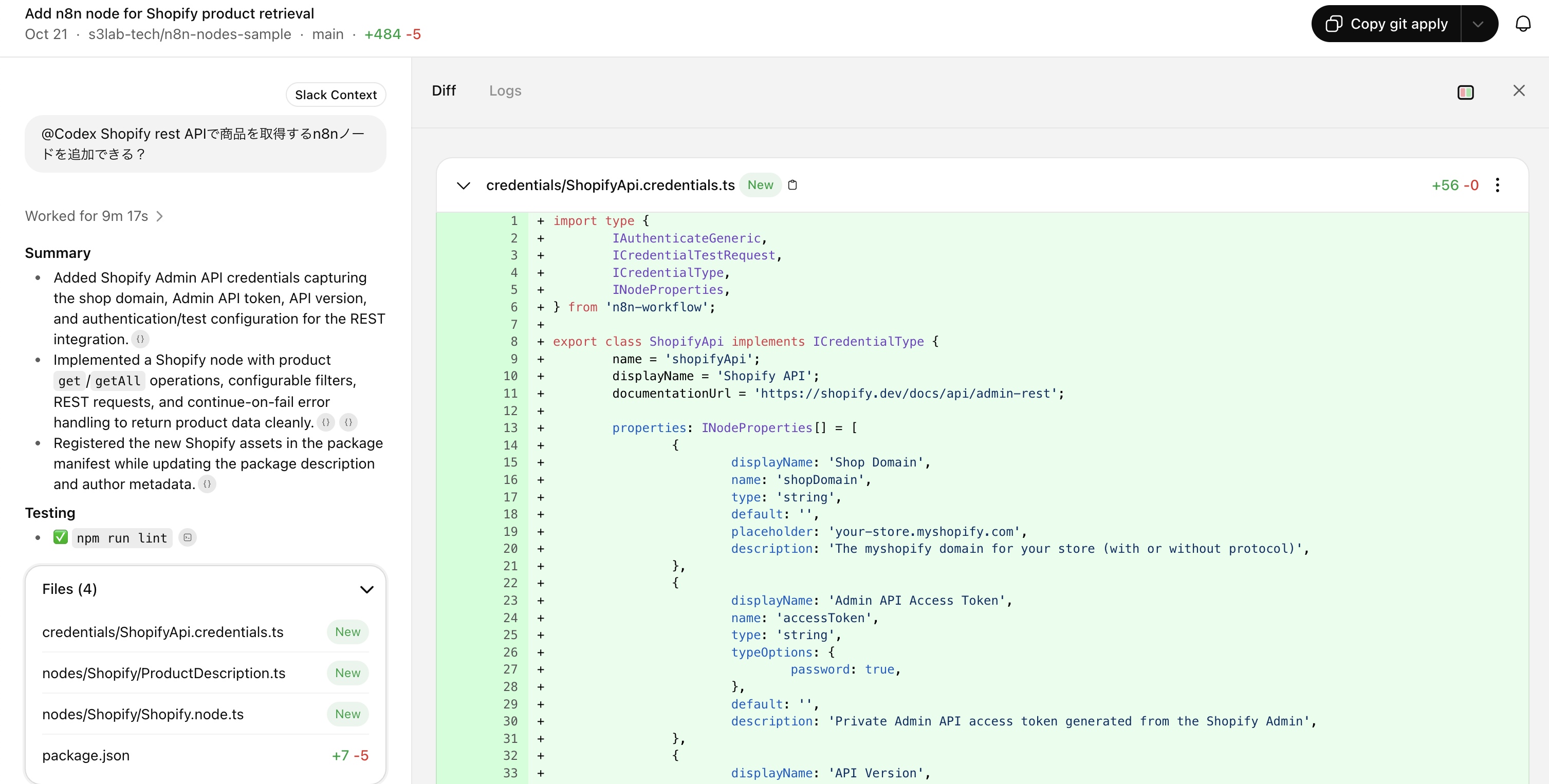Viewport: 1549px width, 784px height.
Task: Copy the credentials file path icon
Action: (x=792, y=185)
